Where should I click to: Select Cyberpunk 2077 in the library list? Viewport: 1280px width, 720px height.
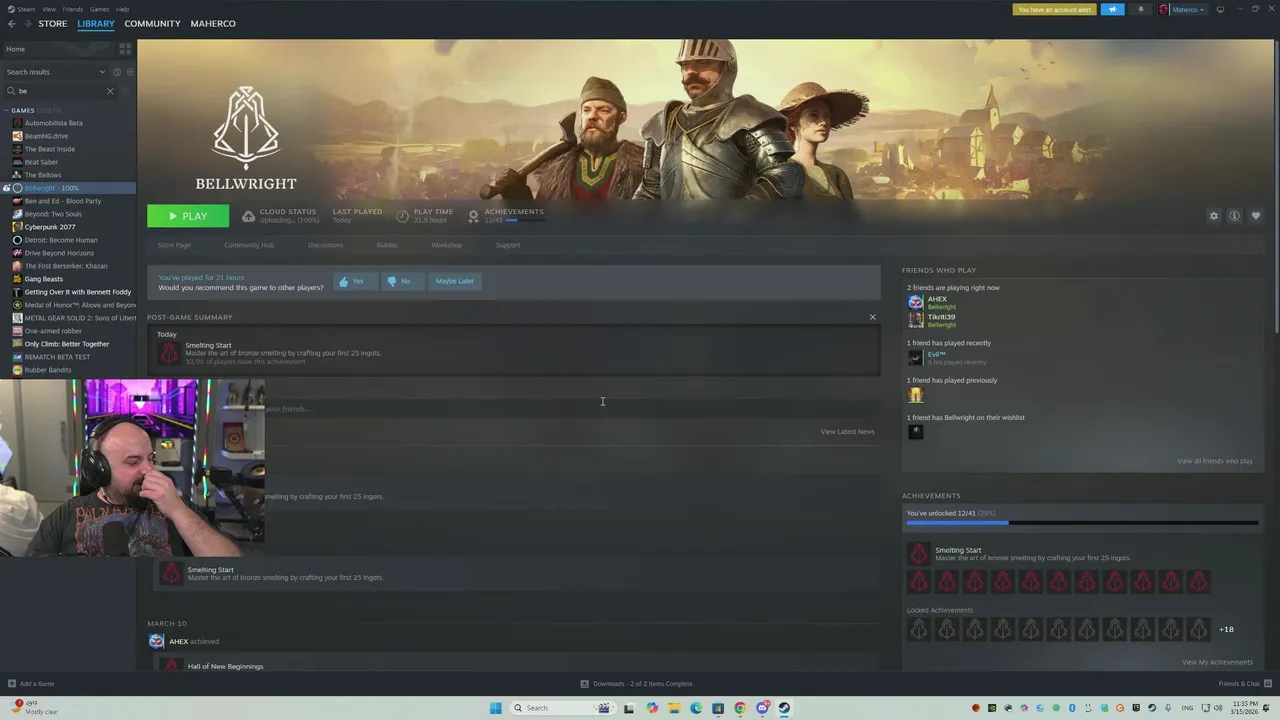50,227
